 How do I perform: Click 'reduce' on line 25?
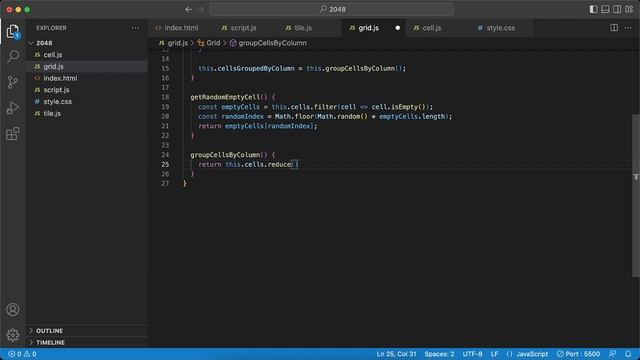point(279,164)
